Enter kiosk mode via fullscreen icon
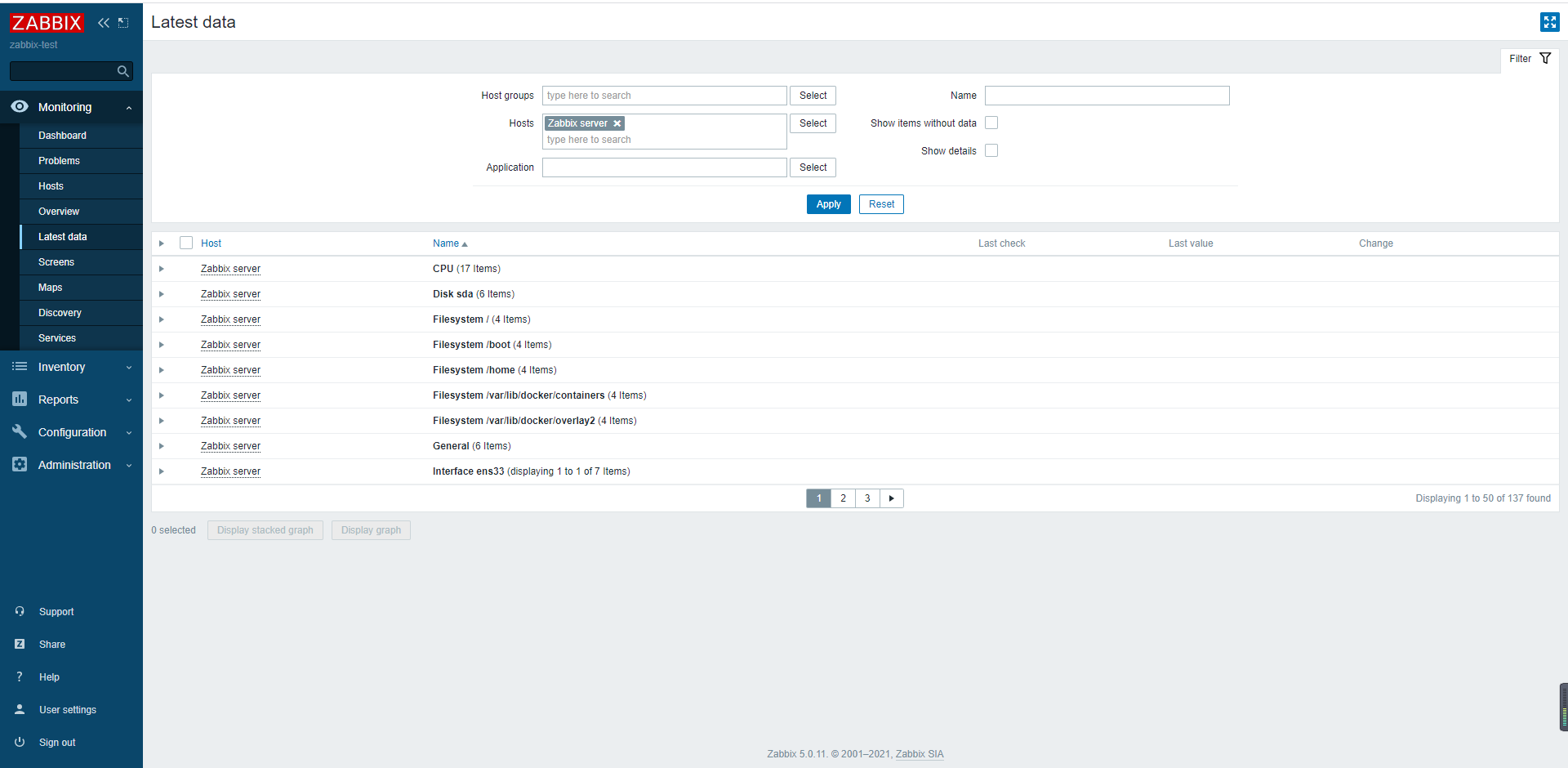Image resolution: width=1568 pixels, height=768 pixels. (1549, 22)
